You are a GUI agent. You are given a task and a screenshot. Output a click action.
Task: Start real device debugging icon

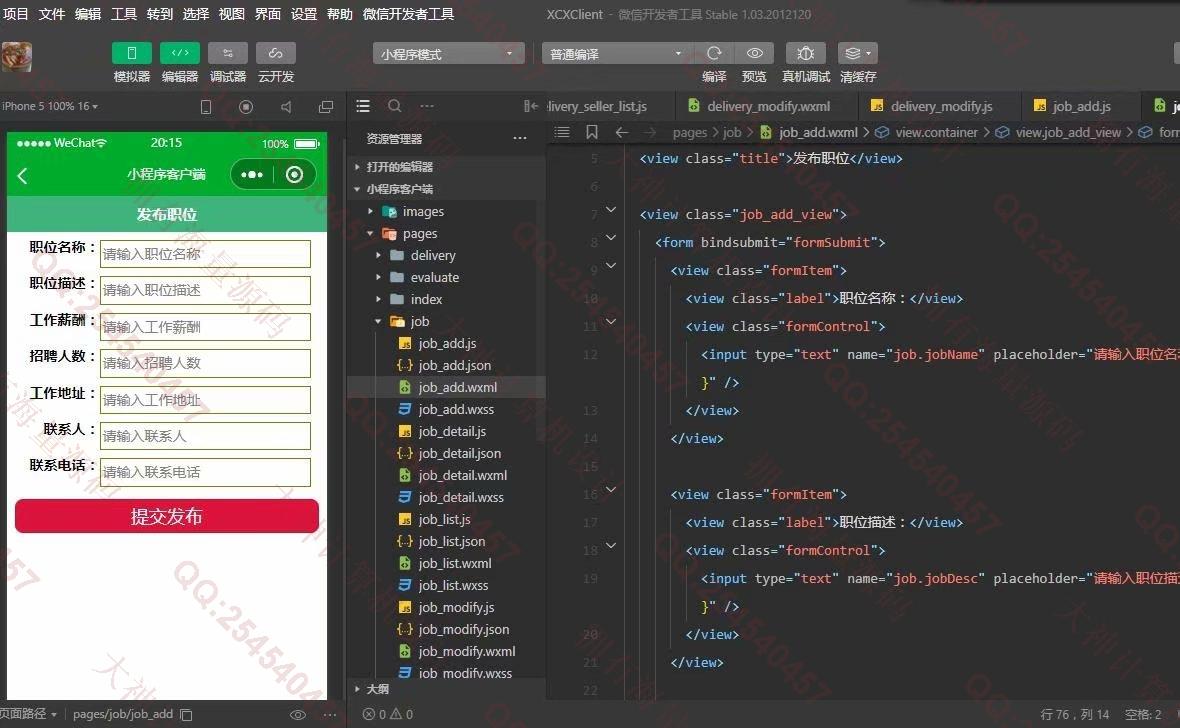coord(805,53)
